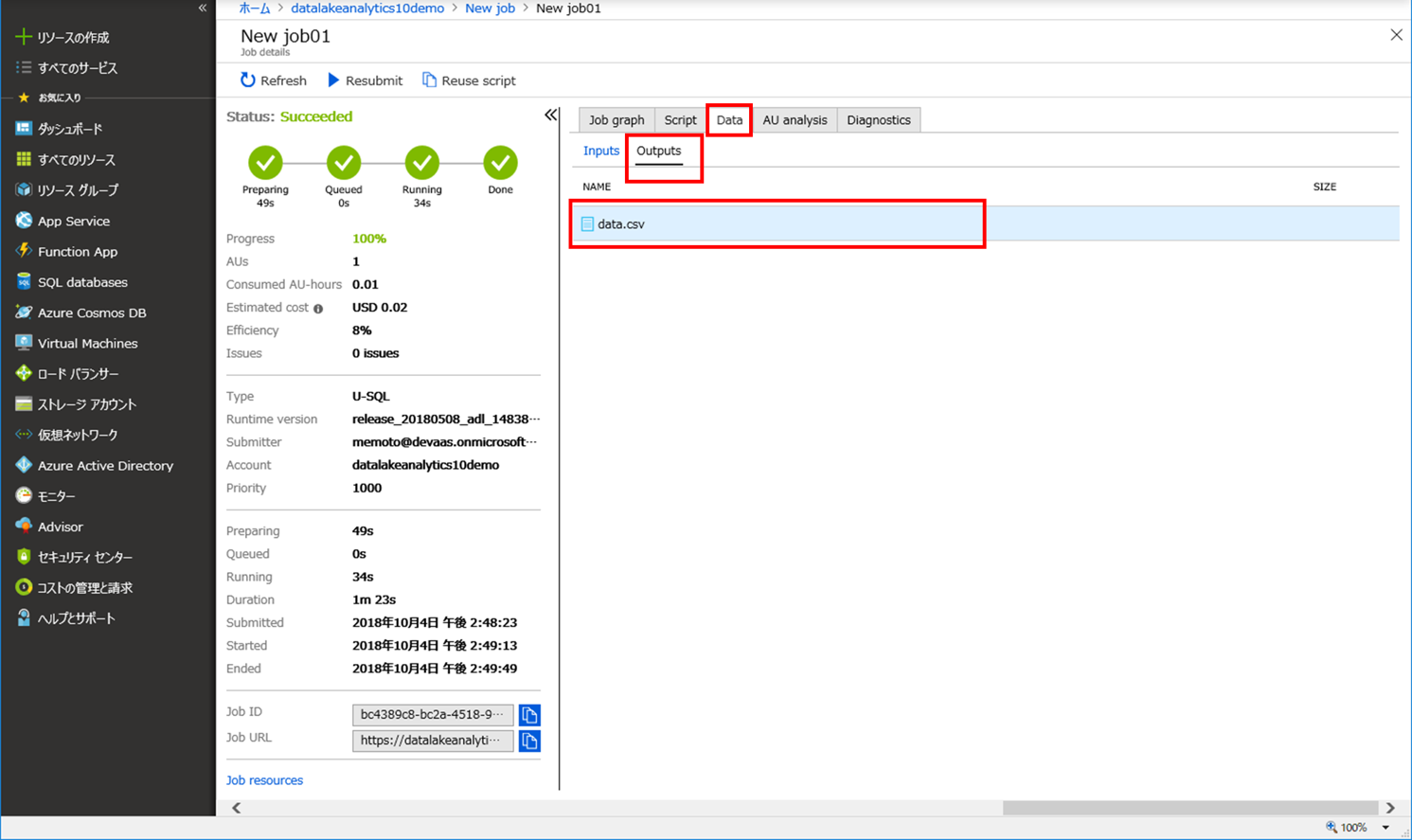Click the Estimated cost info icon
Screen dimensions: 1412x840
coord(318,309)
